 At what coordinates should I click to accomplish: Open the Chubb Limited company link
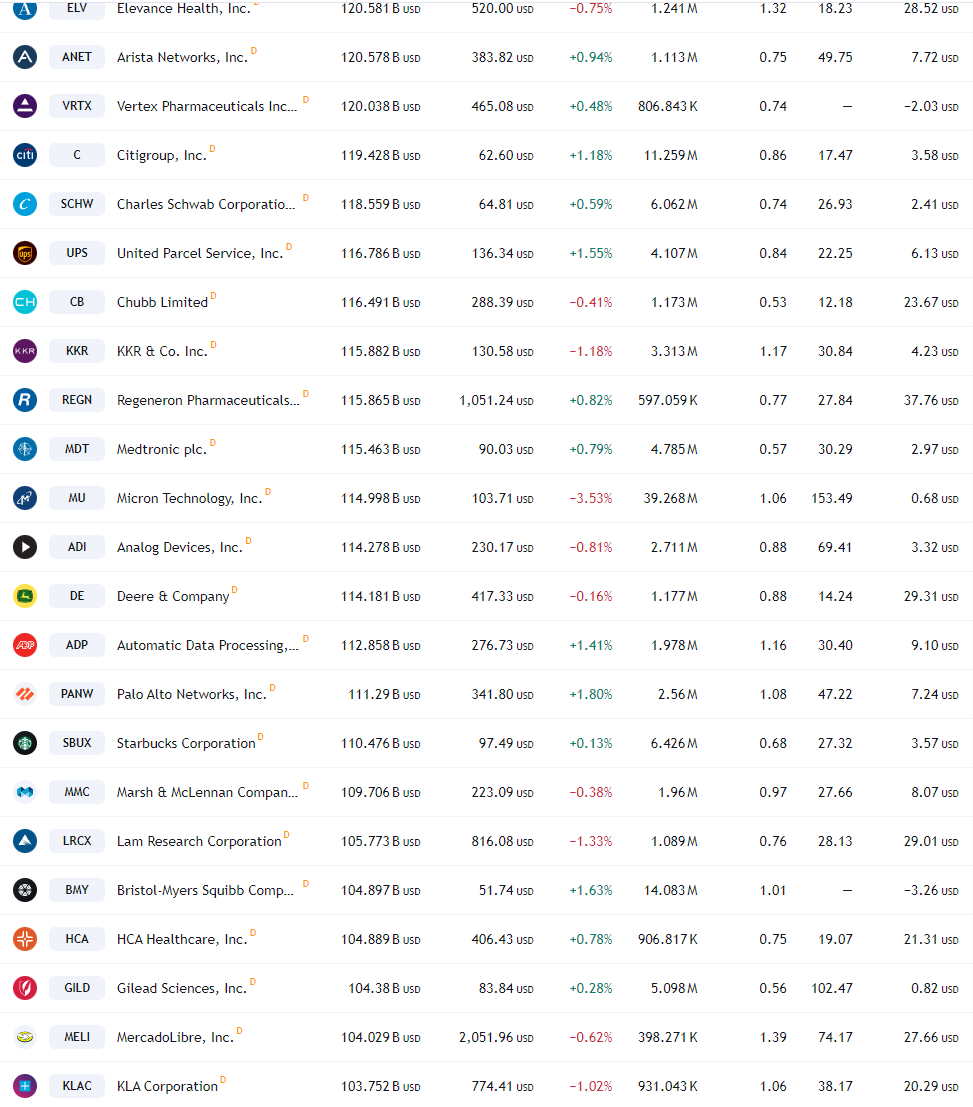click(x=162, y=302)
